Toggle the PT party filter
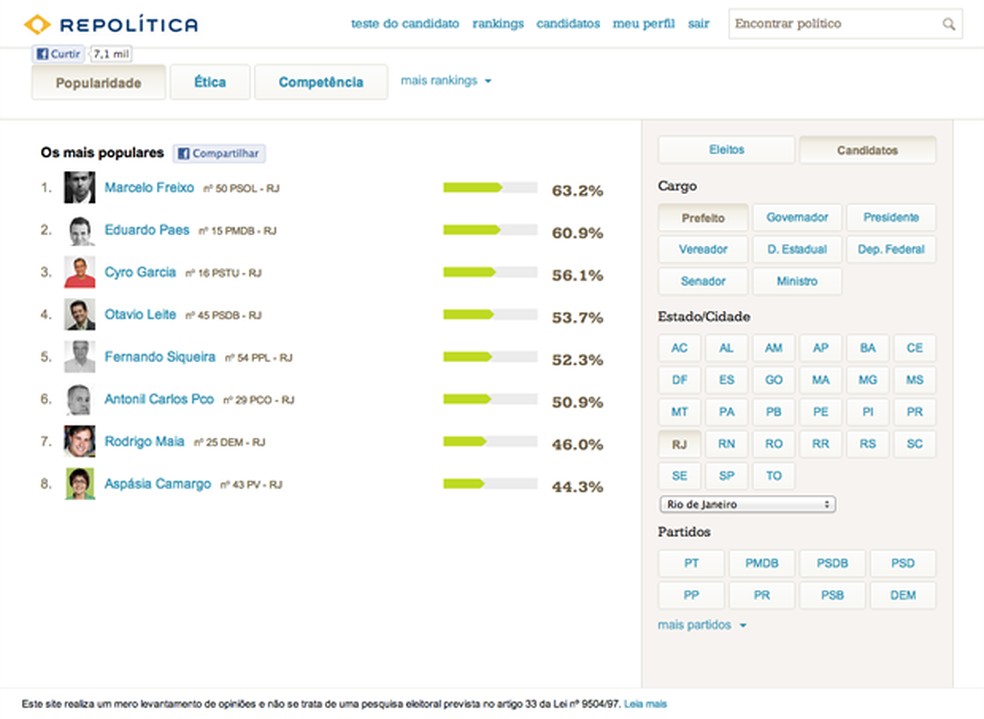 [x=690, y=563]
